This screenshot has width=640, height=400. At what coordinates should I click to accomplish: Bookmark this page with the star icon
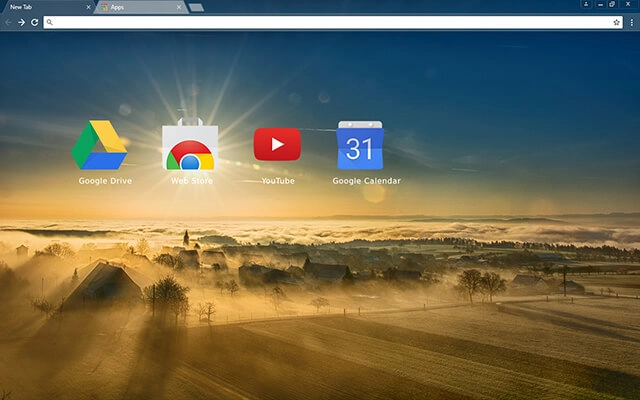click(616, 22)
